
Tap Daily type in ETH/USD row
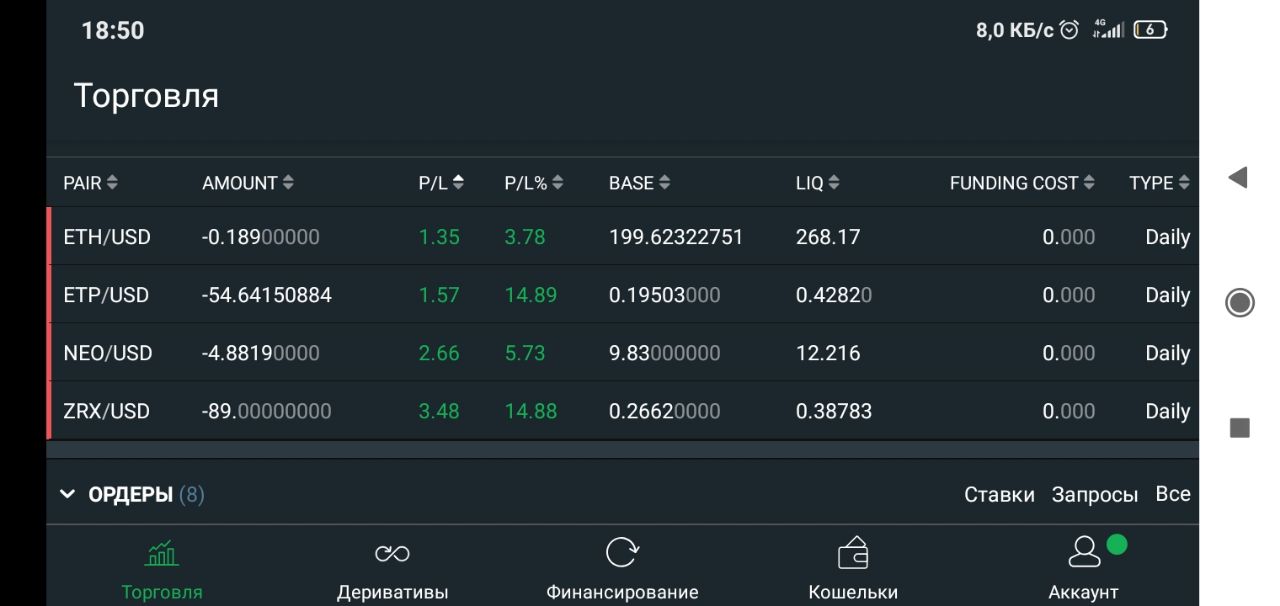tap(1168, 237)
